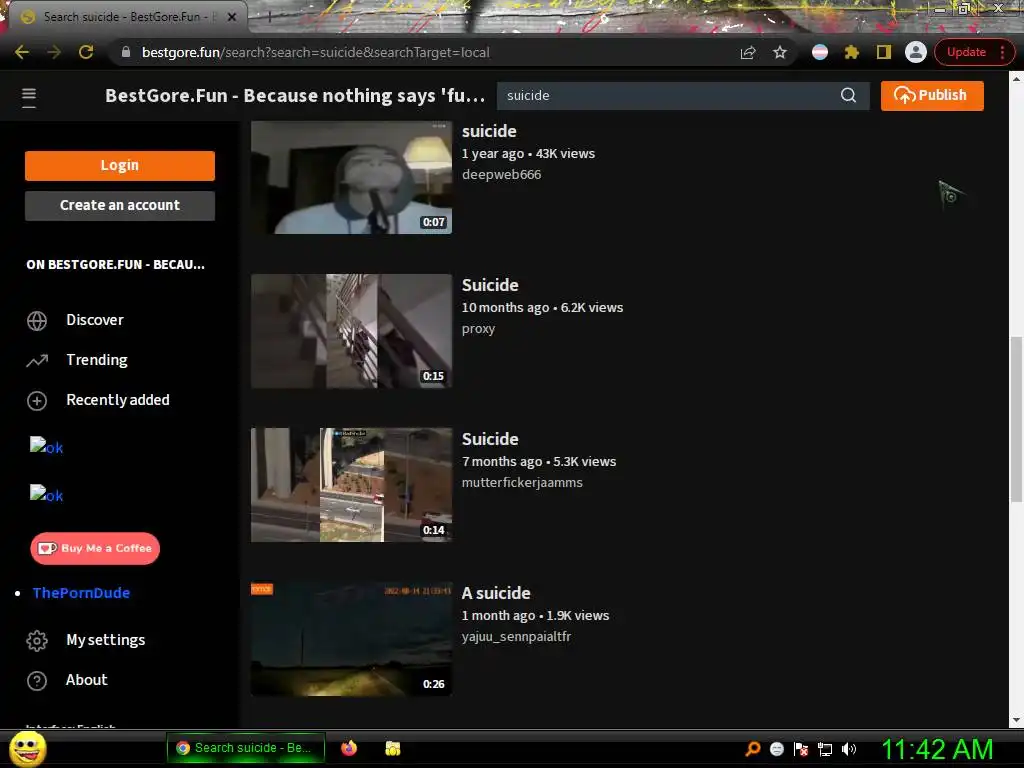The height and width of the screenshot is (768, 1024).
Task: Click the first broken 'ok' image link
Action: (x=46, y=447)
